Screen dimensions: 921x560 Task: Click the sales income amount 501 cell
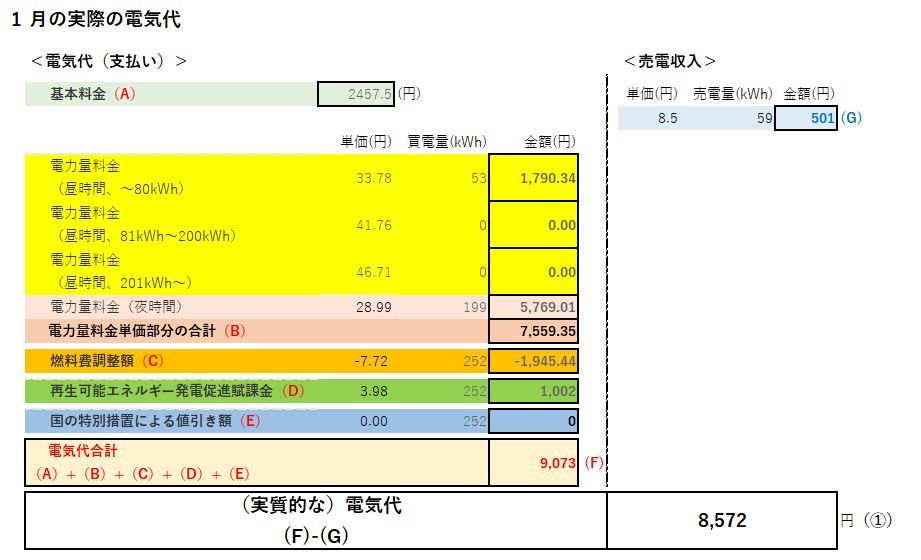(x=807, y=118)
